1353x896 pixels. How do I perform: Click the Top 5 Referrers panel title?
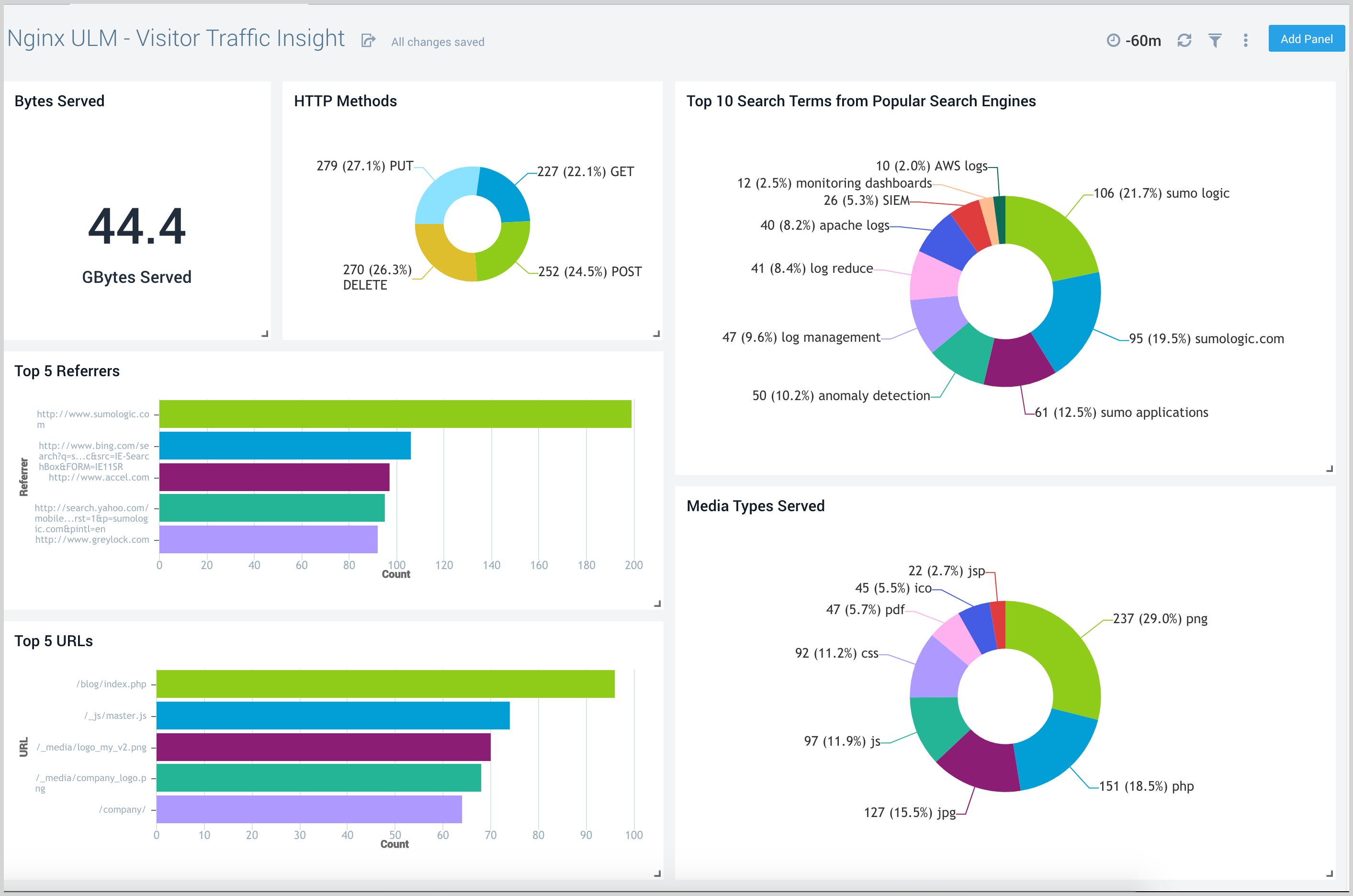click(x=67, y=371)
